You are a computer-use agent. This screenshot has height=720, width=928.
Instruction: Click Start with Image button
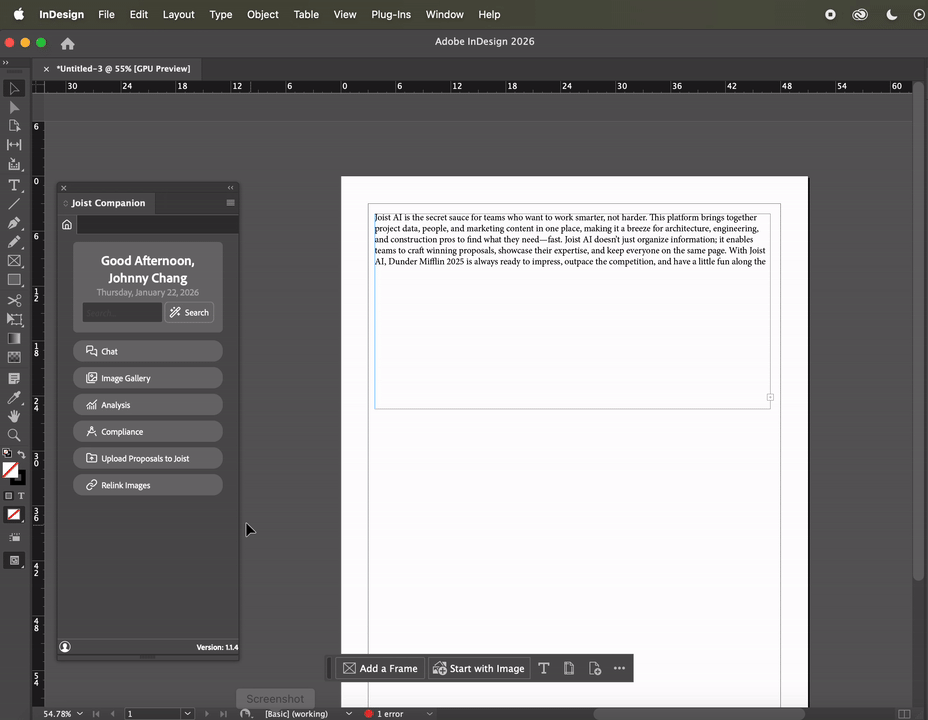pos(479,668)
